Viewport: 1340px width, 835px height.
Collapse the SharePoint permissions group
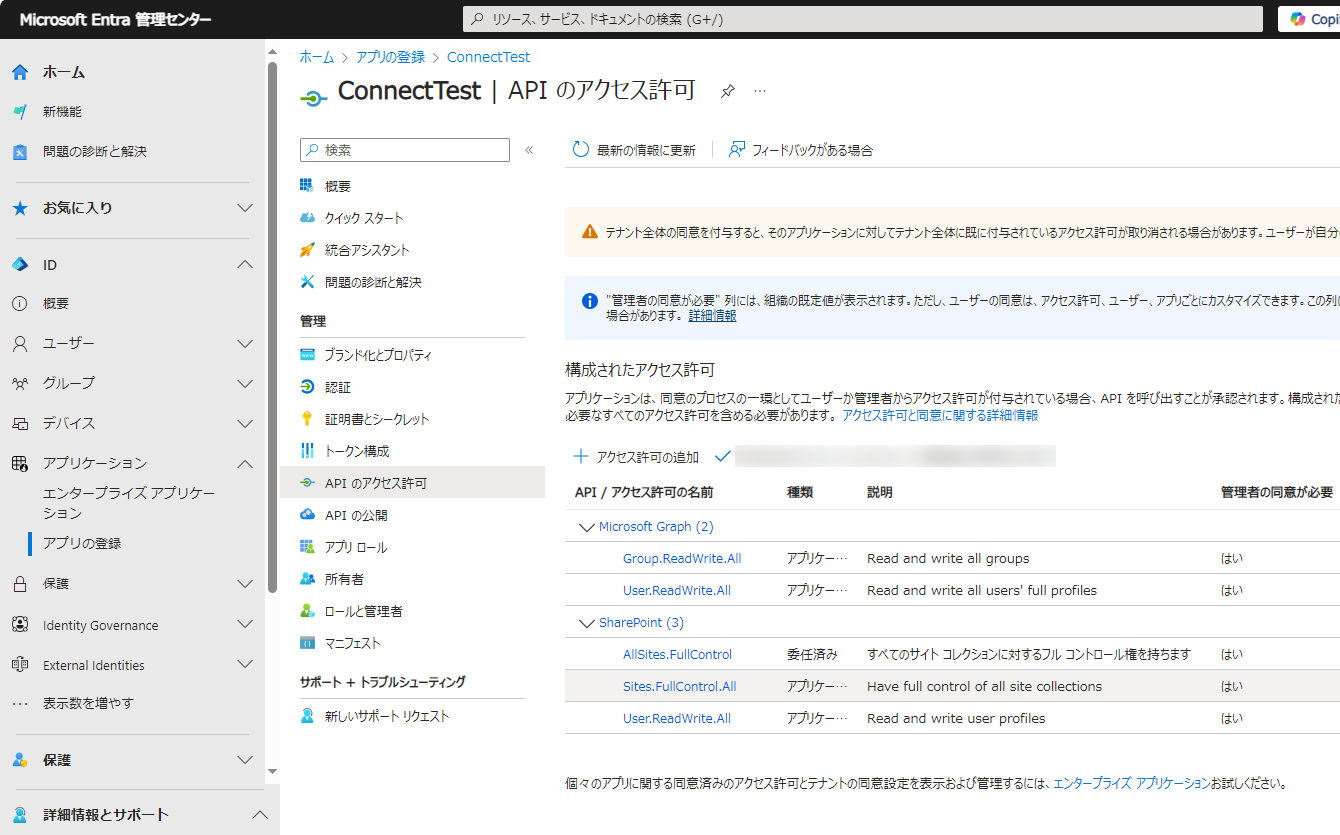coord(586,623)
